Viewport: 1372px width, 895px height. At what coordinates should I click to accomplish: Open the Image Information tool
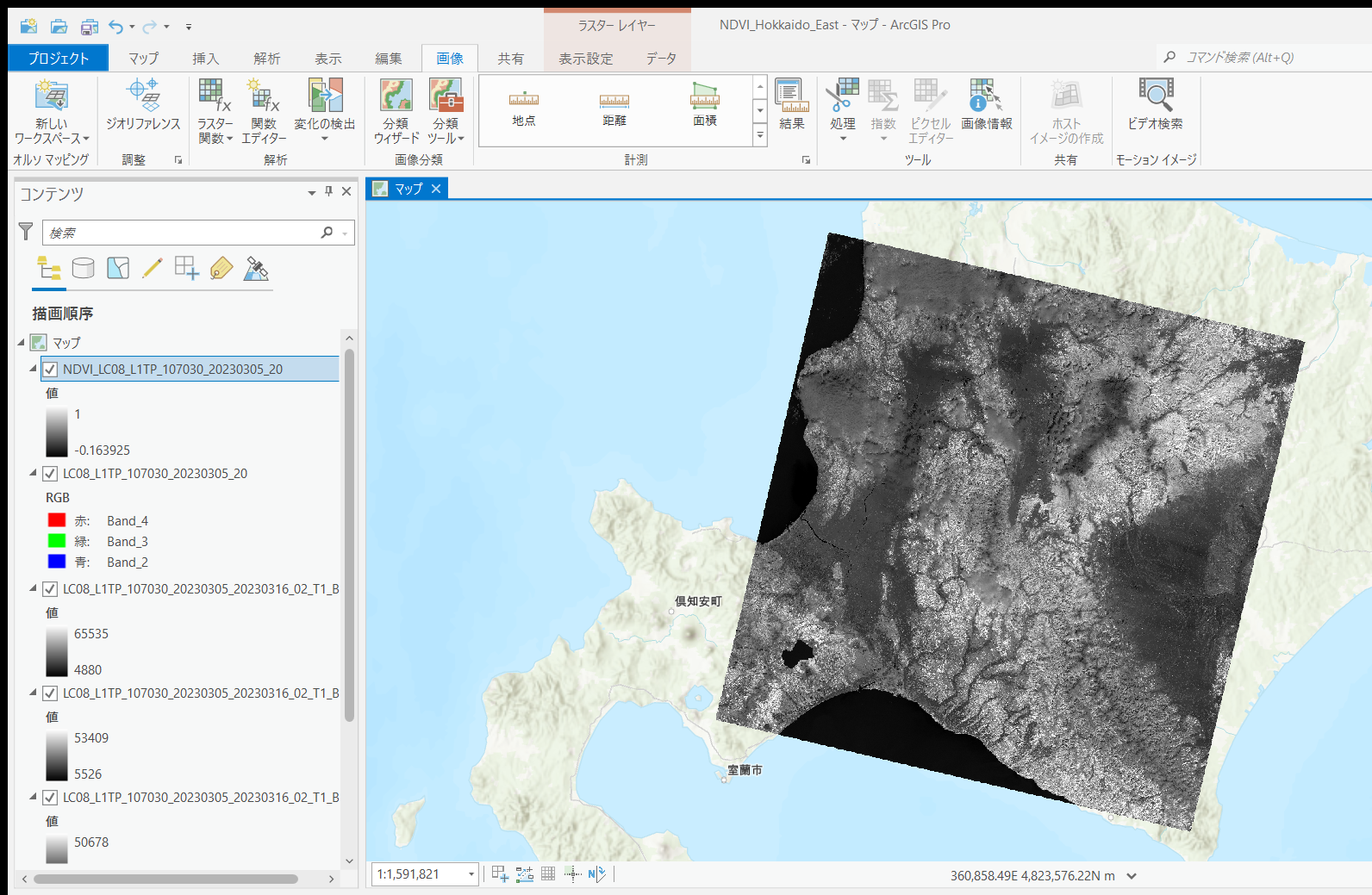pos(987,105)
